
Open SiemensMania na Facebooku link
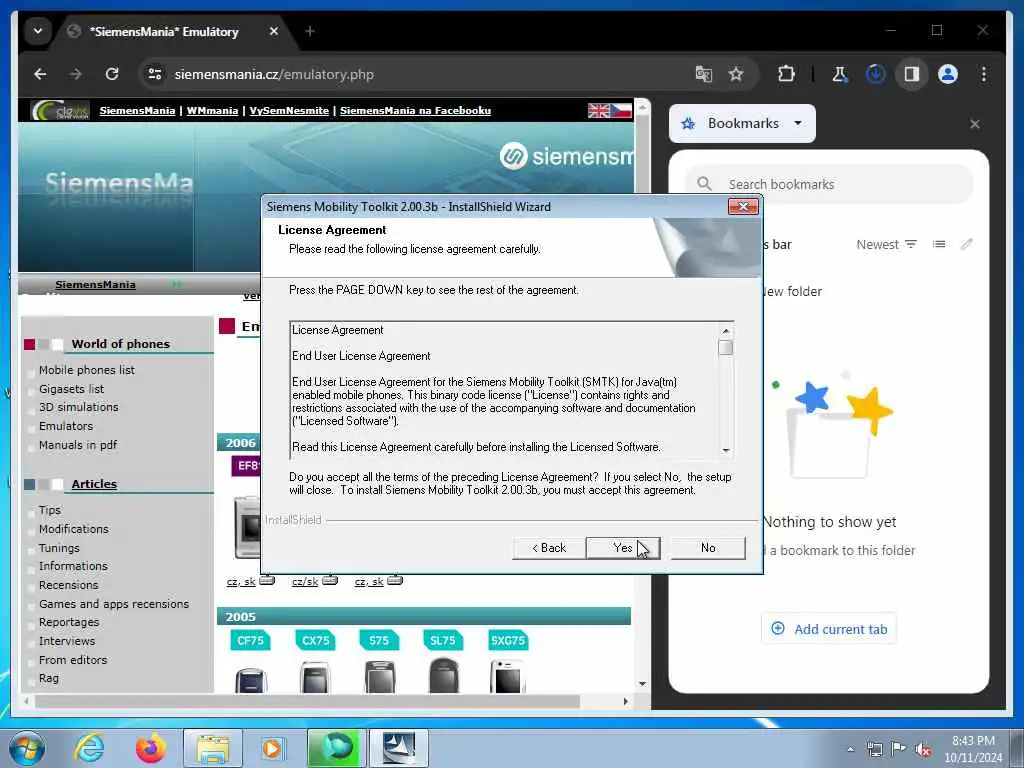coord(415,110)
